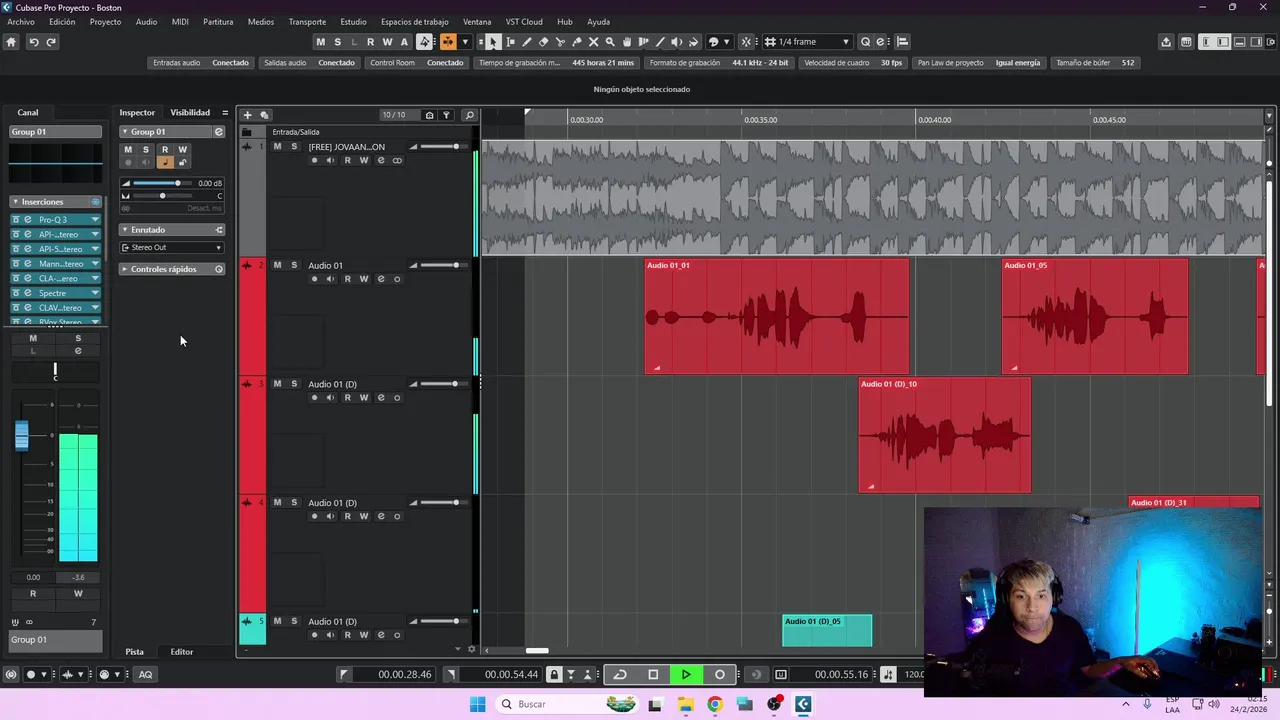Open Chrome from the taskbar
The height and width of the screenshot is (720, 1280).
[714, 704]
